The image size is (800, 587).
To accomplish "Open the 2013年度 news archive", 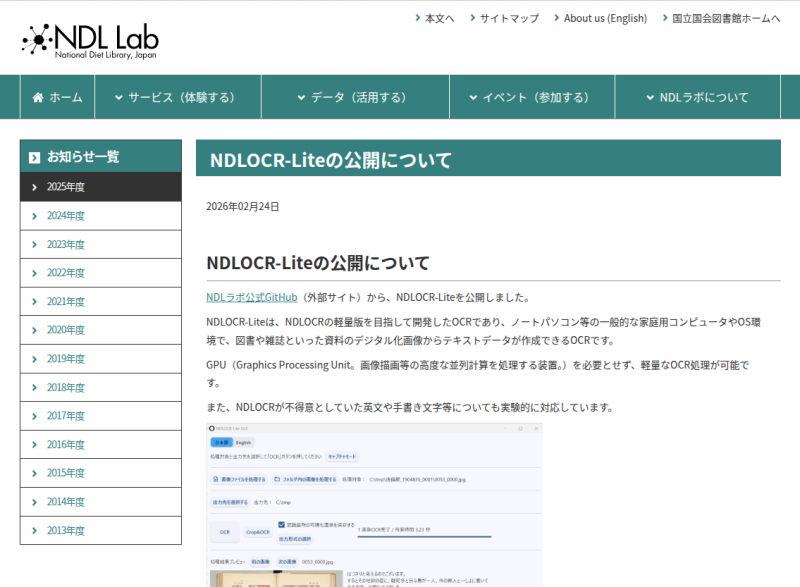I will click(x=66, y=531).
